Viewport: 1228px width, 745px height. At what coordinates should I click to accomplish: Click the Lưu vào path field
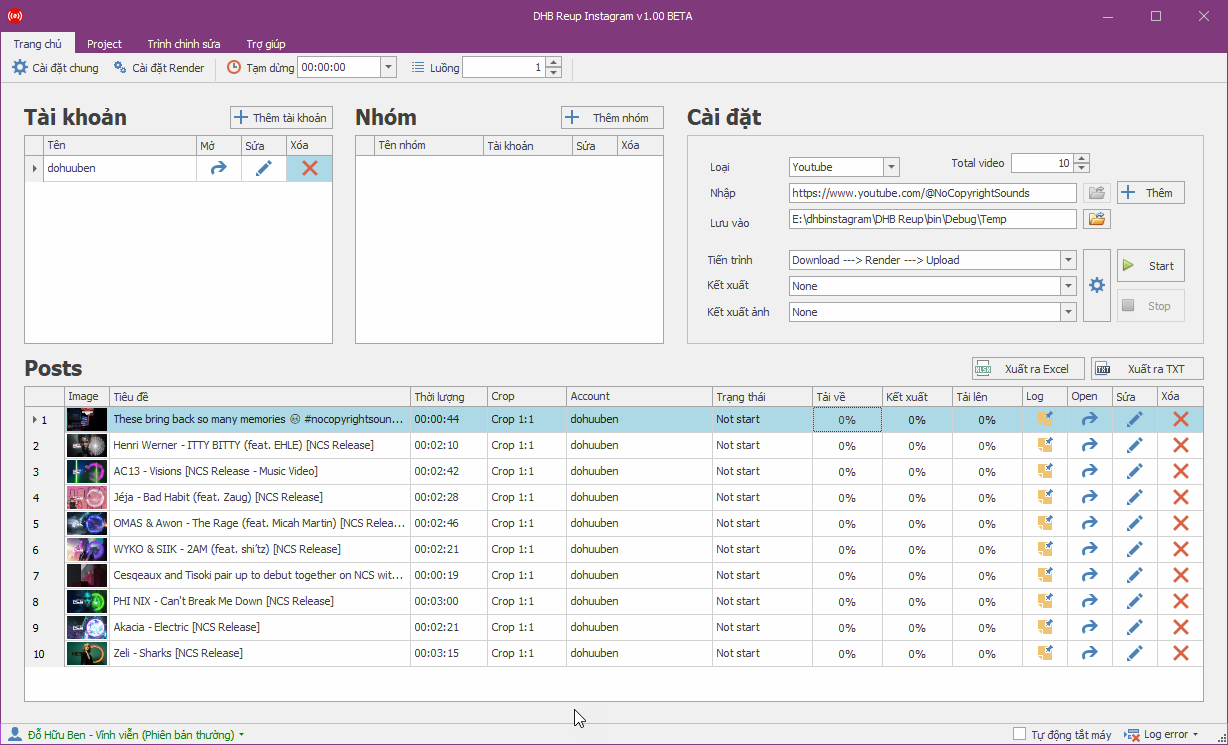(933, 219)
